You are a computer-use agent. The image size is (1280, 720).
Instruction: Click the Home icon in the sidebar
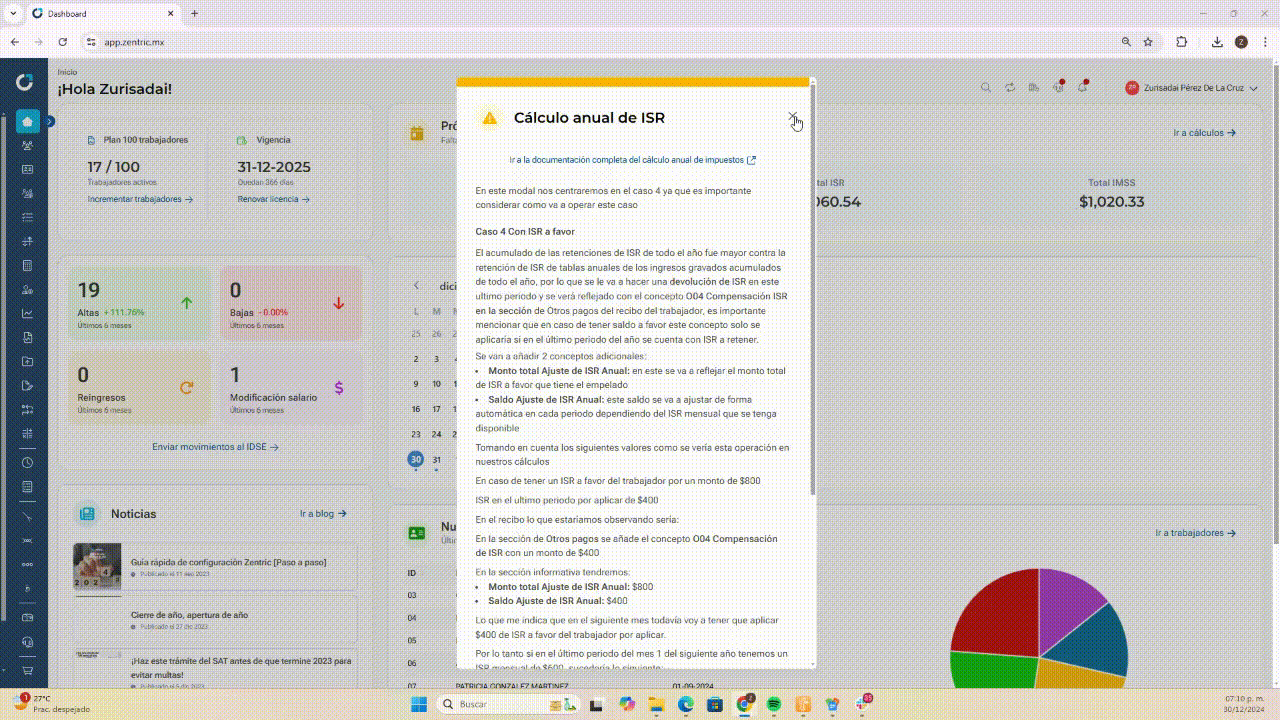[27, 121]
